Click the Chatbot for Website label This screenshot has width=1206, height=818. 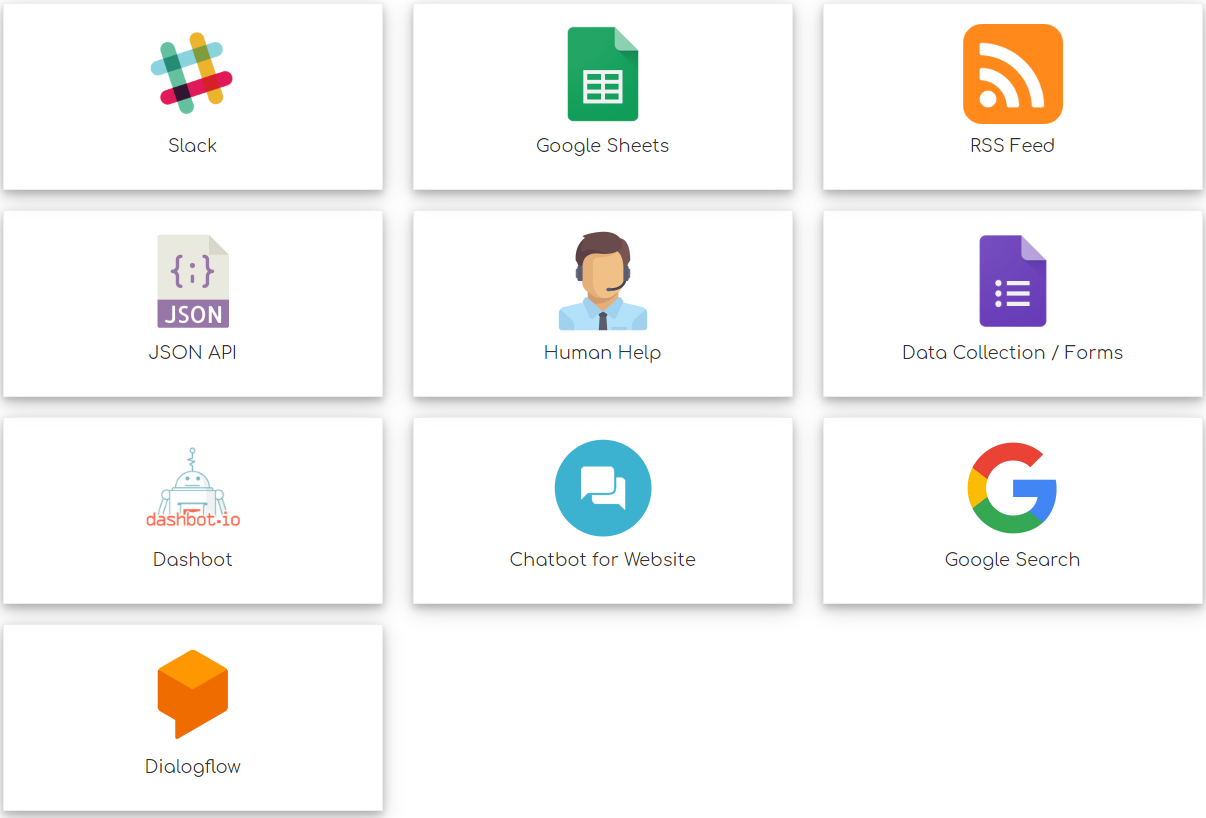click(603, 560)
